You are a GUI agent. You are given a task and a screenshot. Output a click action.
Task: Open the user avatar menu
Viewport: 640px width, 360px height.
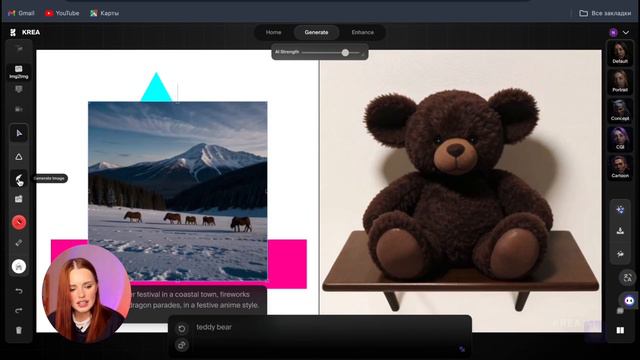(613, 32)
